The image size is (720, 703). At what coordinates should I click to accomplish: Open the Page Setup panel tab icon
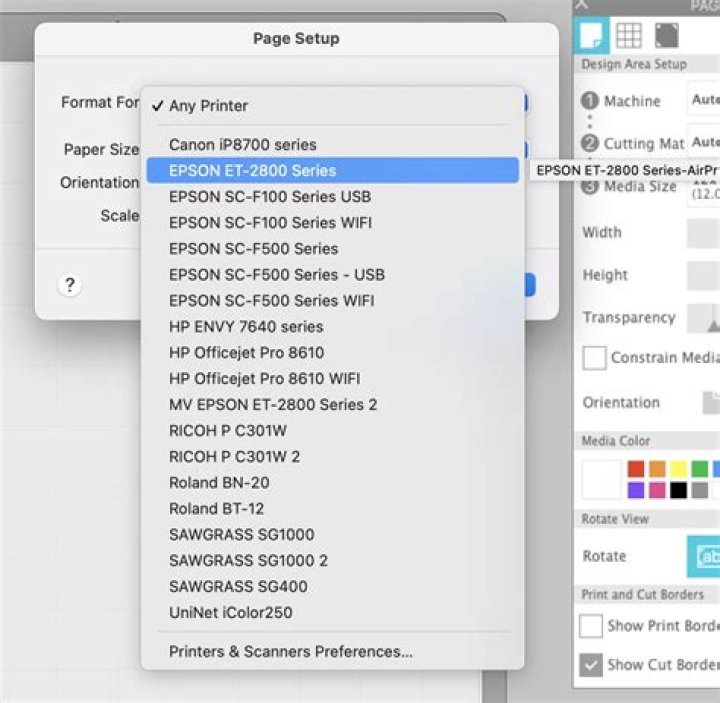pos(591,35)
